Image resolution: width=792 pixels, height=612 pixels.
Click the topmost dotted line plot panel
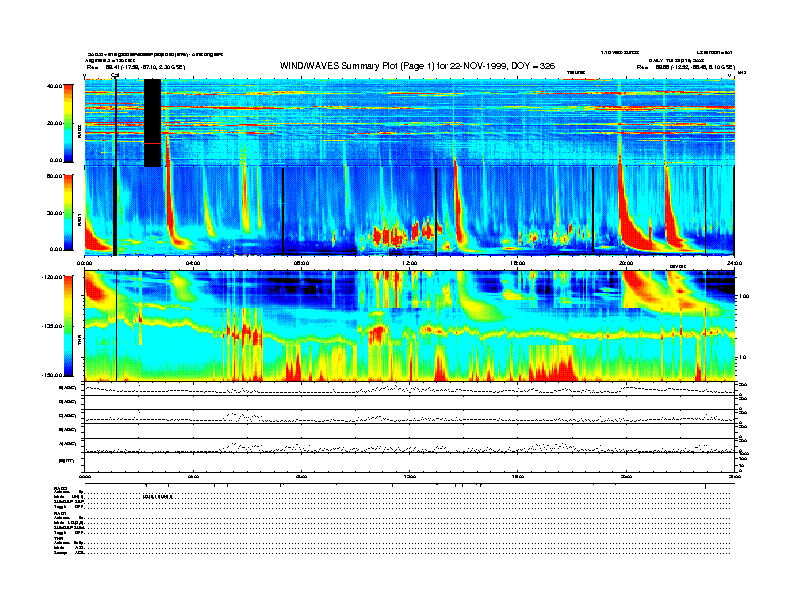click(409, 389)
